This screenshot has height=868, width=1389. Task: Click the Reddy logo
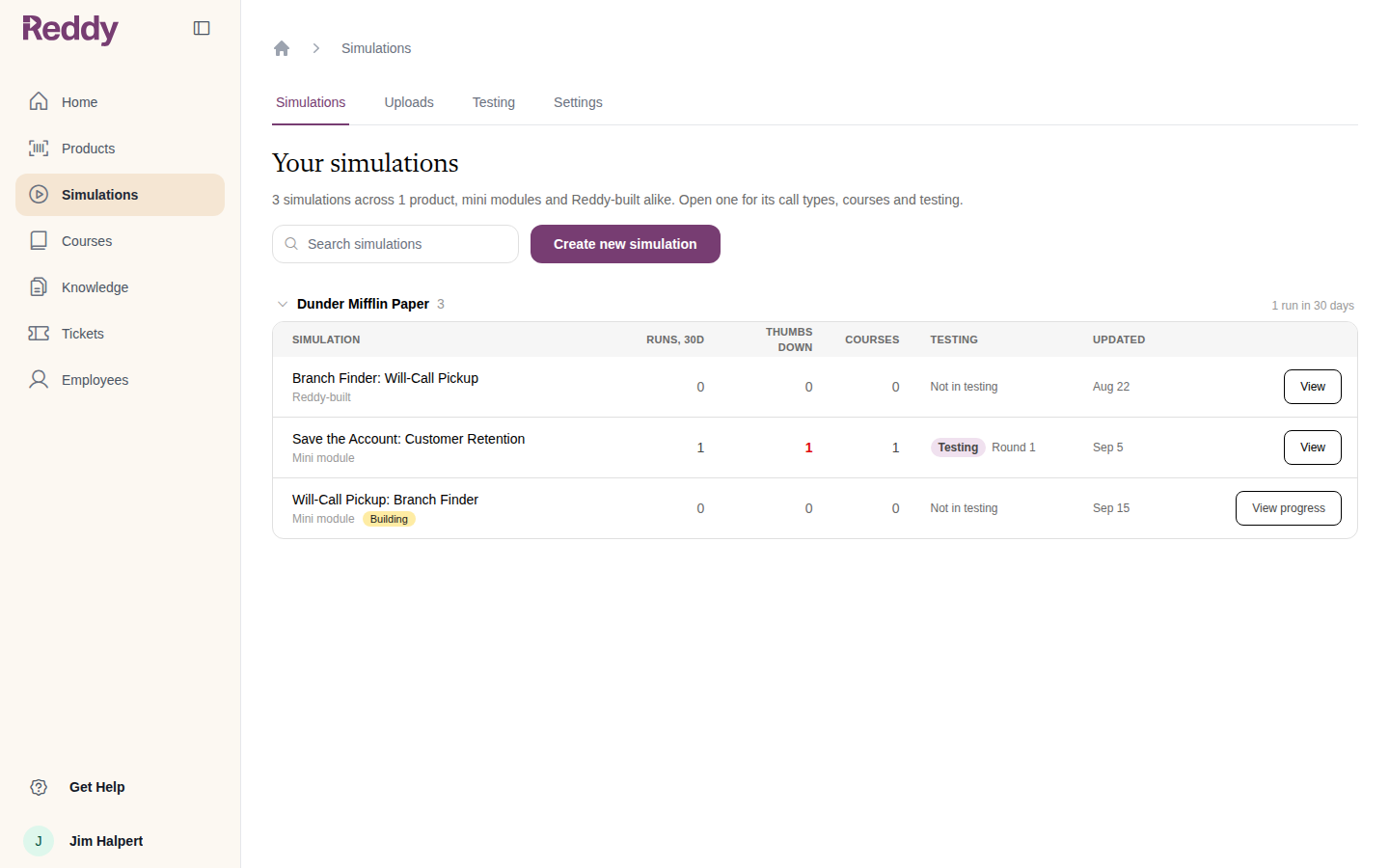[70, 29]
